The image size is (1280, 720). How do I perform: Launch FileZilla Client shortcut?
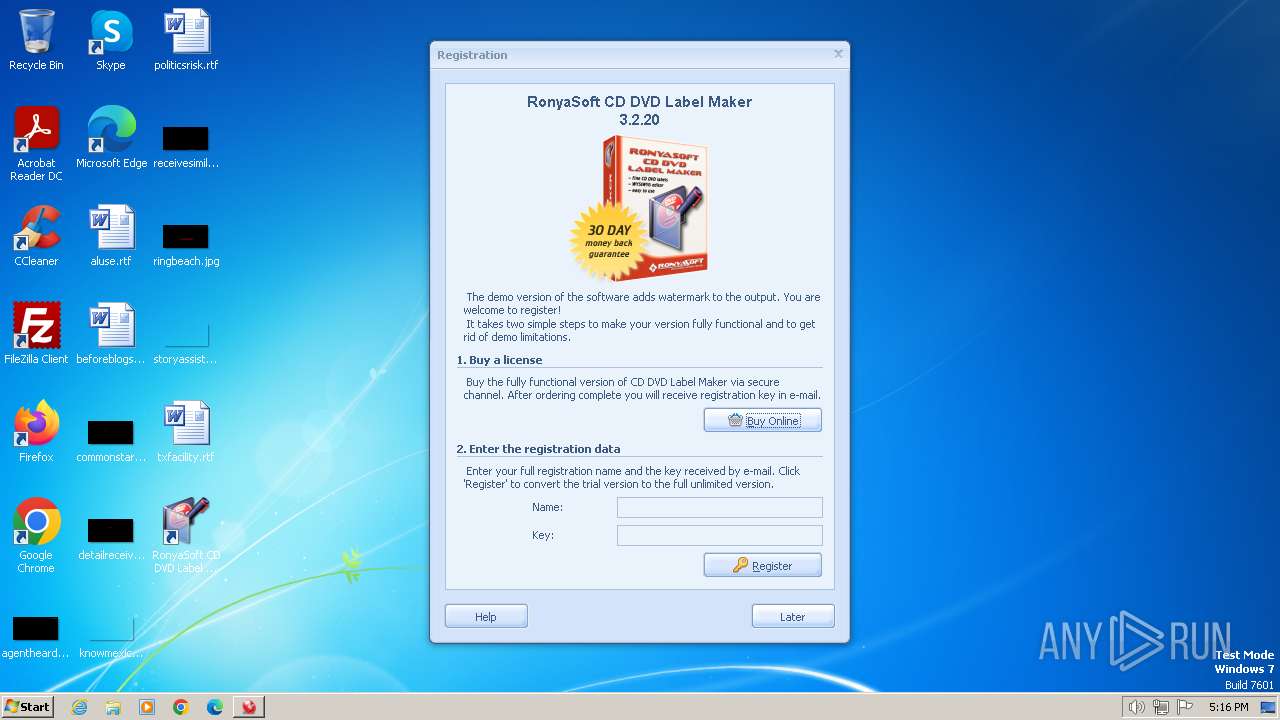click(36, 334)
